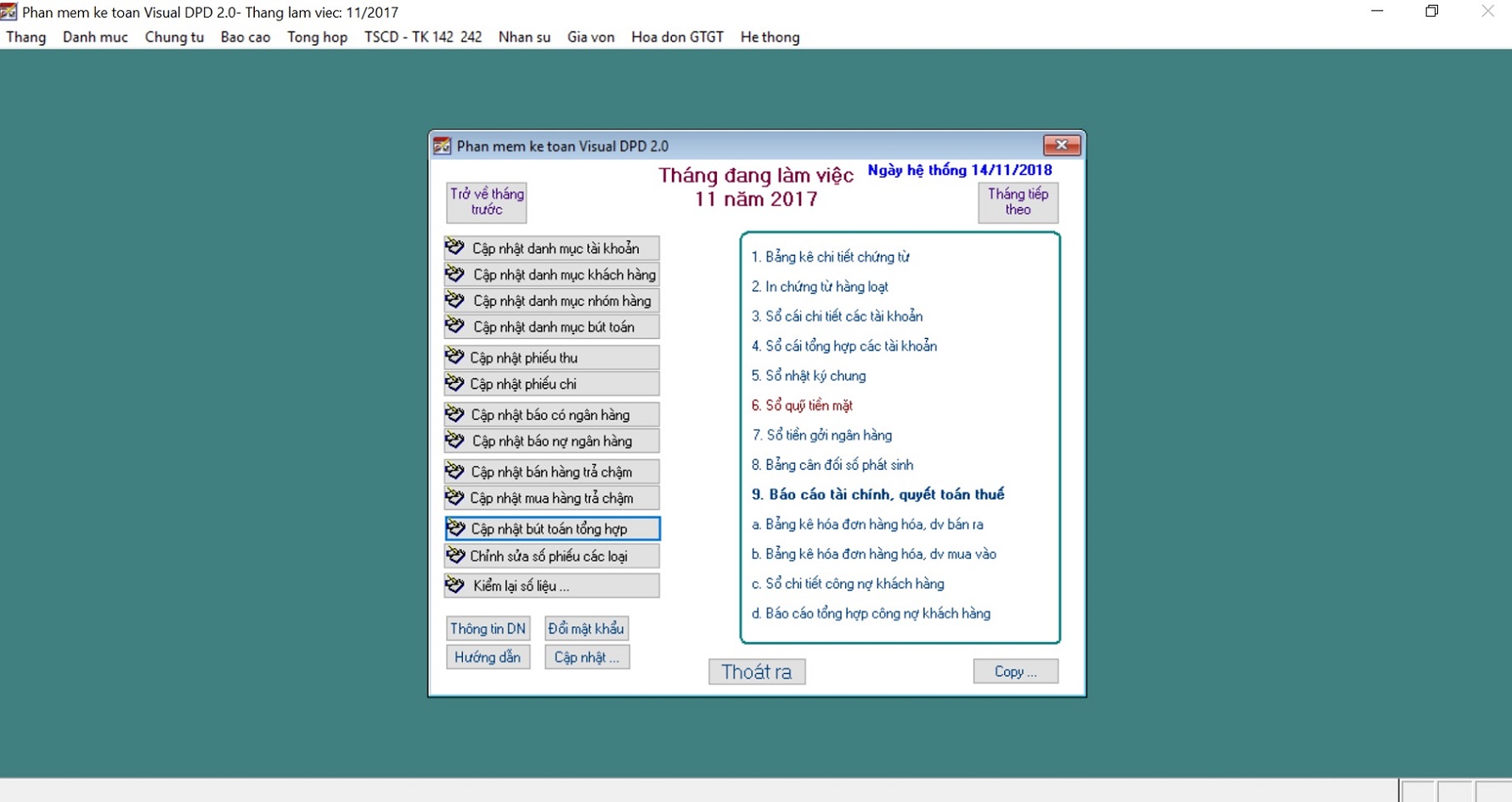Click the dialog's title bar application icon
This screenshot has height=802, width=1512.
click(x=442, y=146)
